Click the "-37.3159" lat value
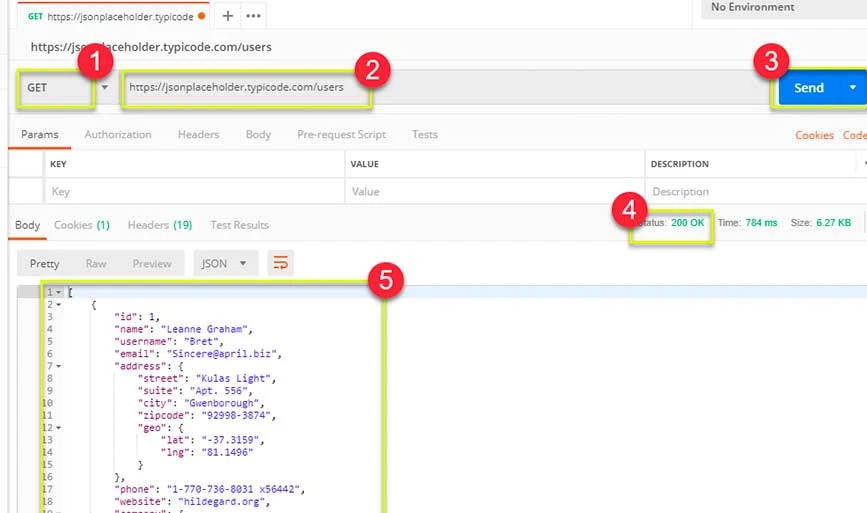867x513 pixels. [231, 440]
